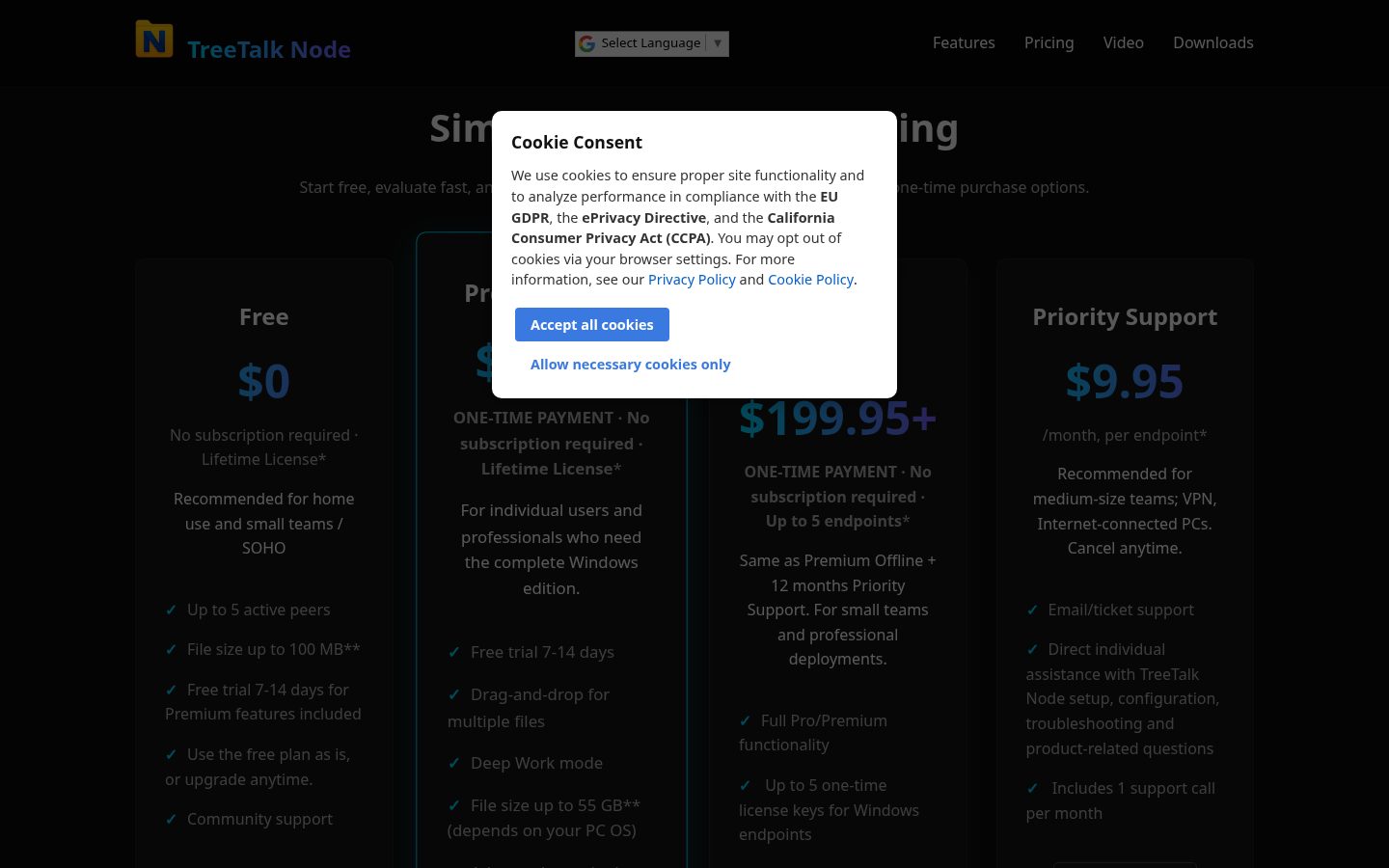Click checkmark beside 'Direct individual assistance'
Viewport: 1389px width, 868px height.
point(1032,650)
